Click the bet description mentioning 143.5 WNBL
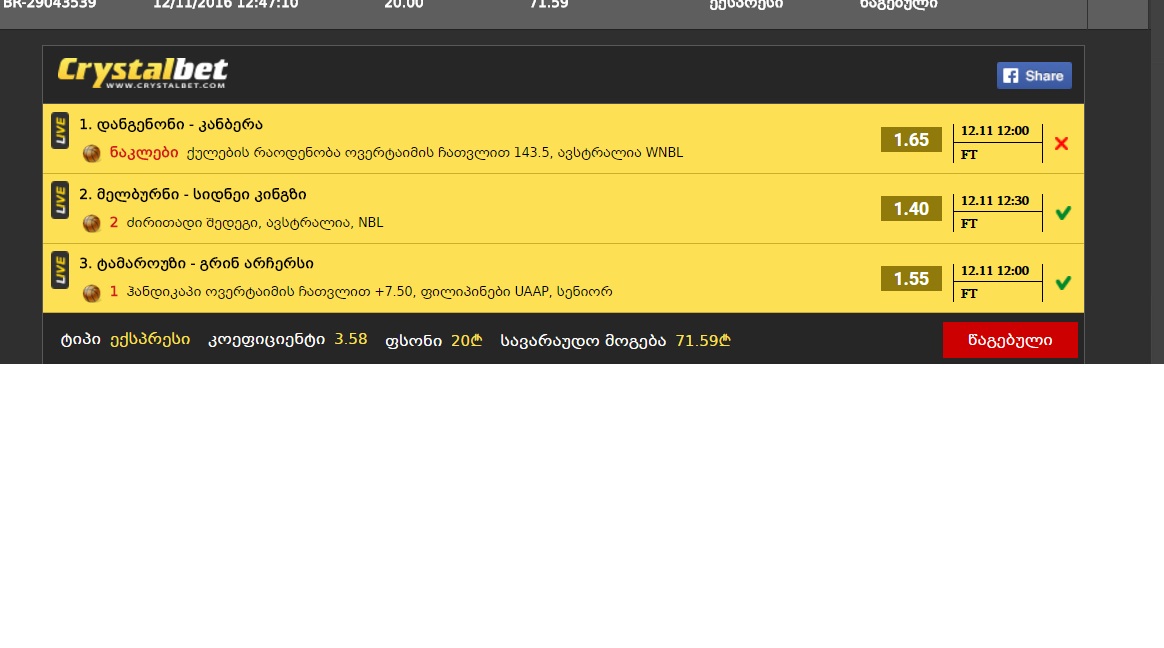1164x648 pixels. pos(435,152)
